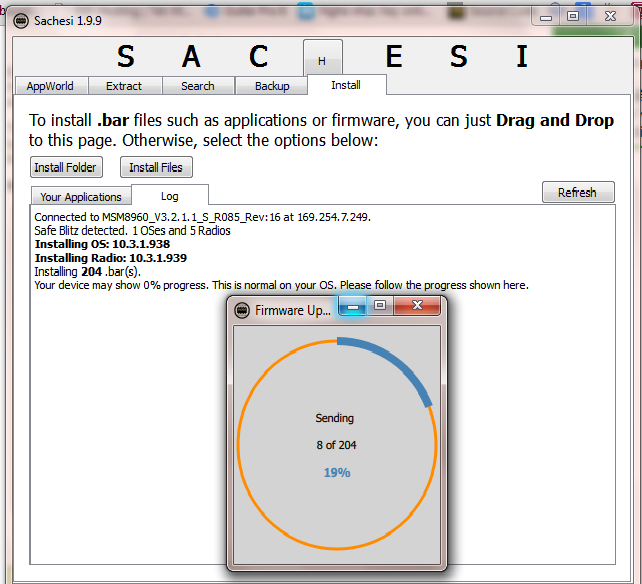Click the Firmware Update dialog icon
Image resolution: width=642 pixels, height=584 pixels.
[x=242, y=310]
